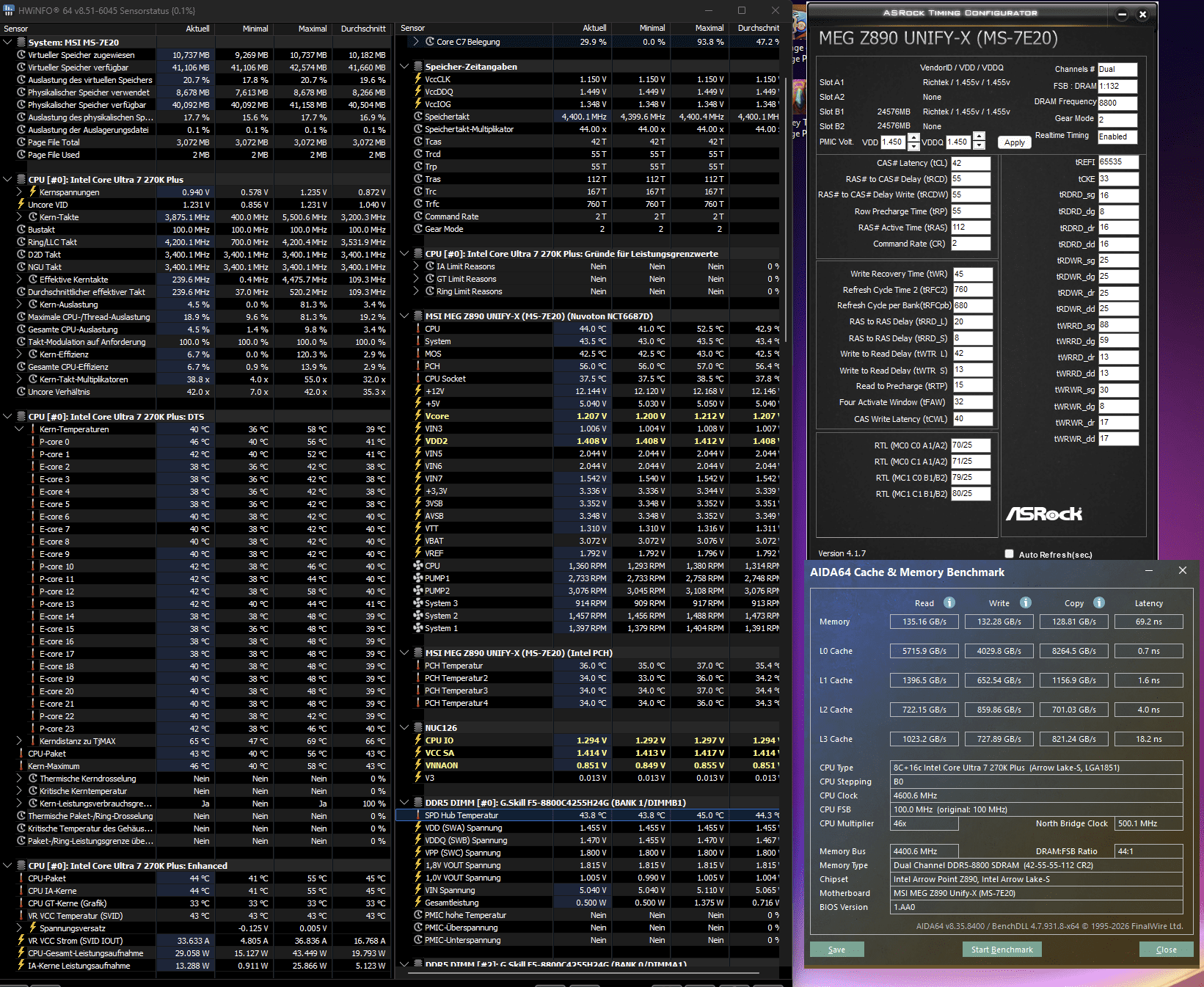The image size is (1204, 987).
Task: Click Apply in ASRock Timing Configurator
Action: pos(1015,142)
